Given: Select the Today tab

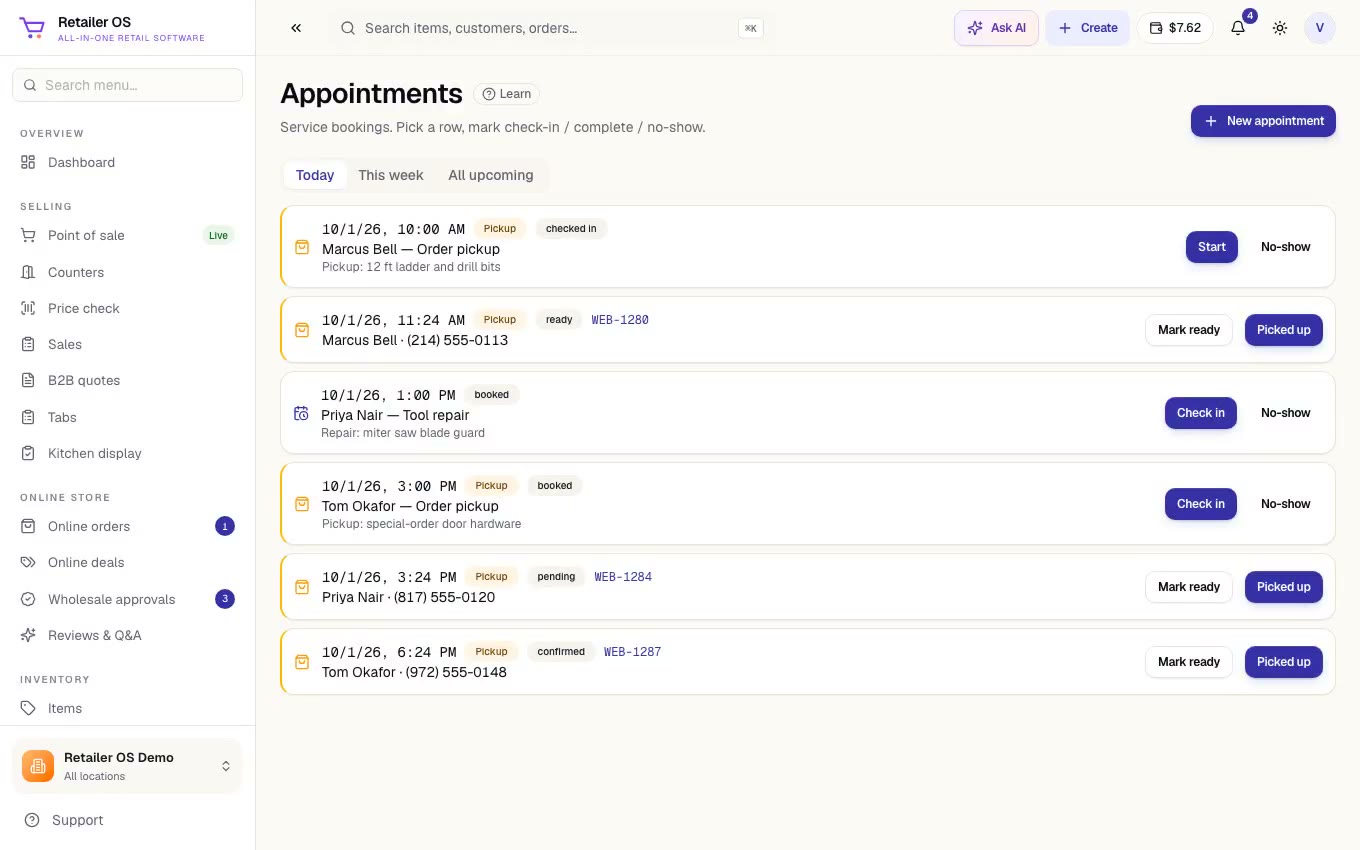Looking at the screenshot, I should [315, 175].
